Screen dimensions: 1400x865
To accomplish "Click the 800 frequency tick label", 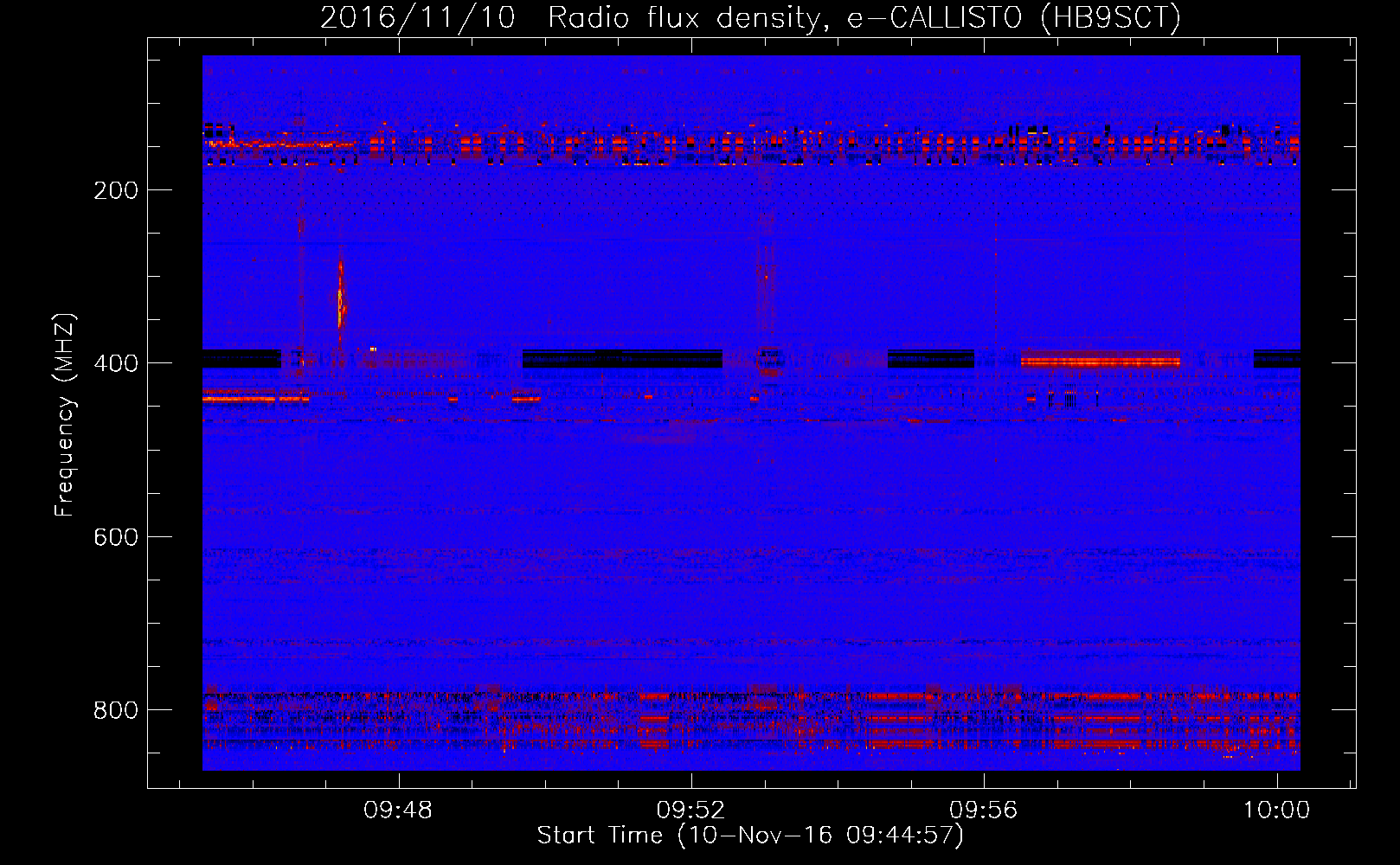I will coord(116,710).
